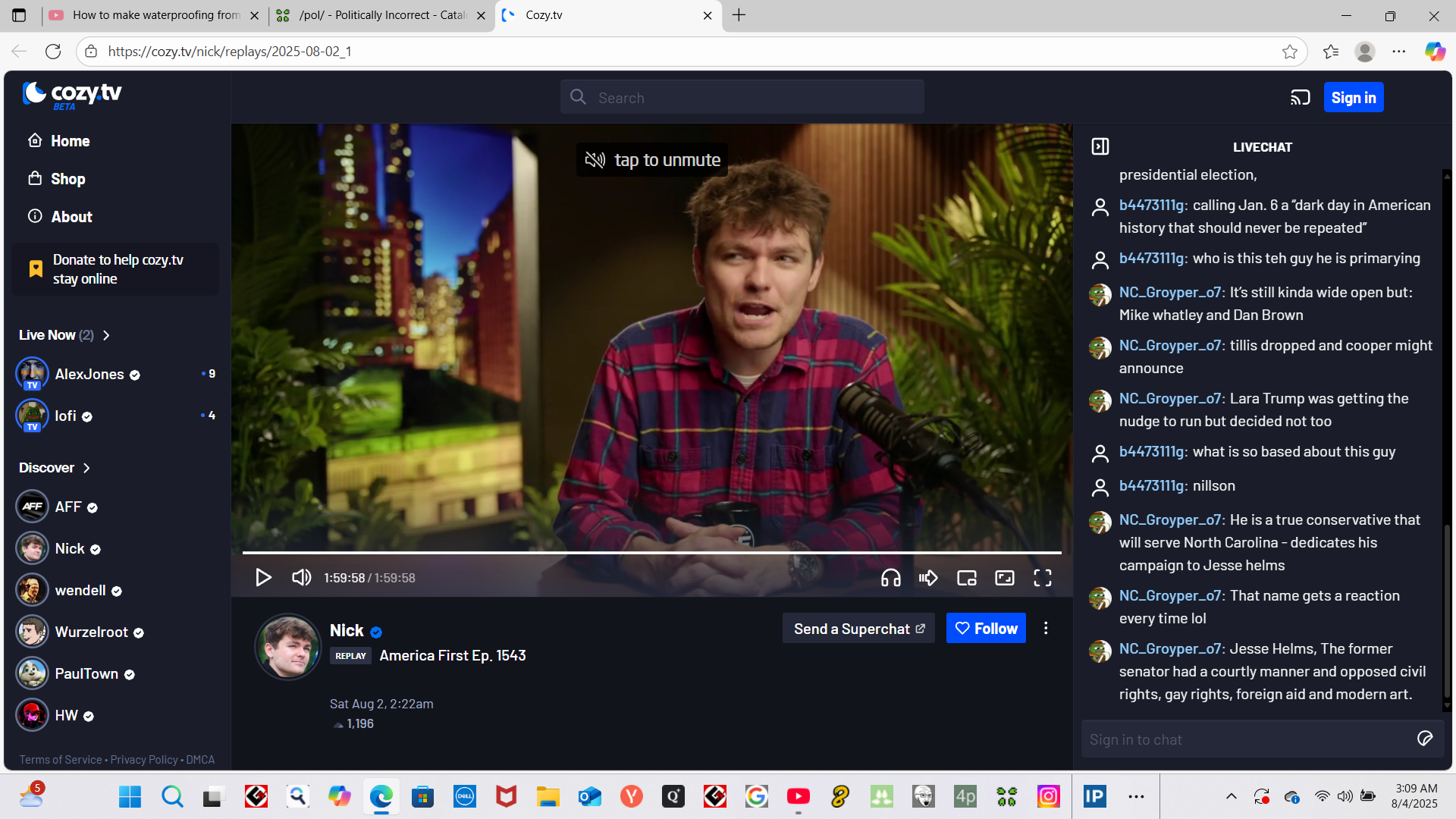Add page to favorites star
Image resolution: width=1456 pixels, height=819 pixels.
pos(1290,52)
